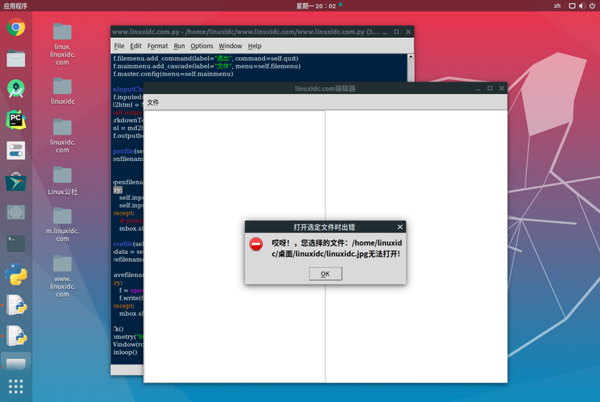Open the 文件 menu in linuxidc.com编辑器
Screen dimensions: 600x402
pos(153,102)
